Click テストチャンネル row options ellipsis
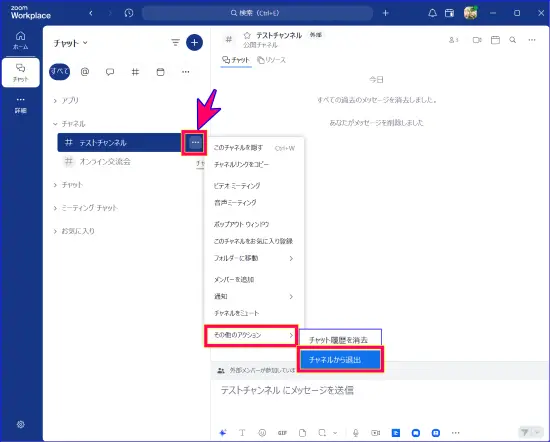 point(195,142)
